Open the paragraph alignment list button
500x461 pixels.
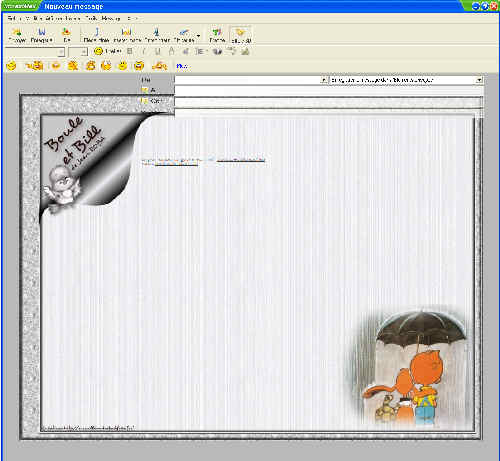pyautogui.click(x=201, y=51)
